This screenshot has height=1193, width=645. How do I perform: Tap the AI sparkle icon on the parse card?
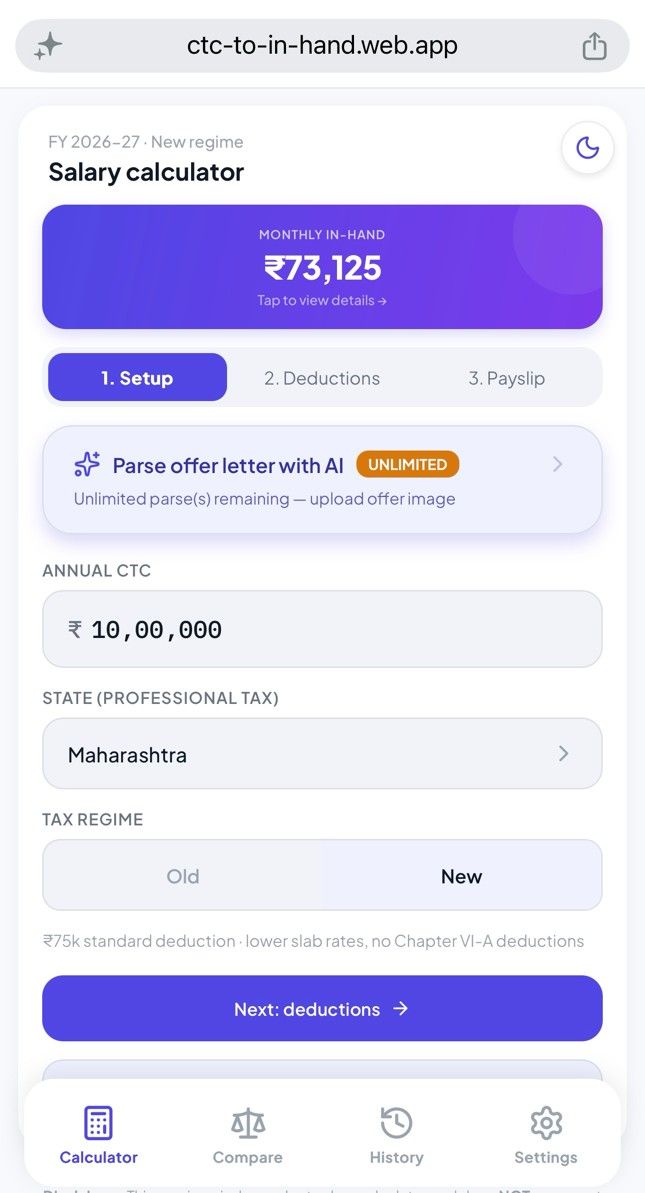tap(87, 464)
